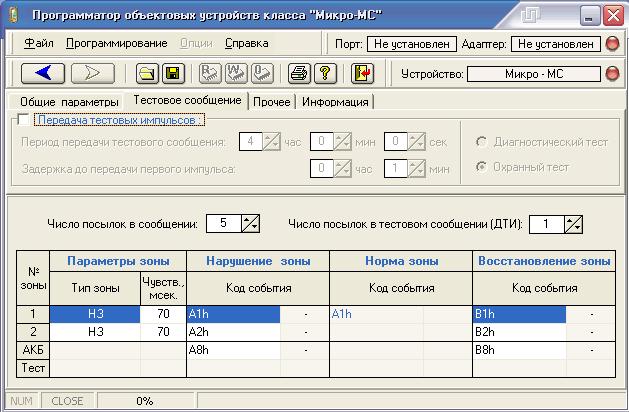Click the application icon in the title bar
629x412 pixels.
(x=14, y=15)
